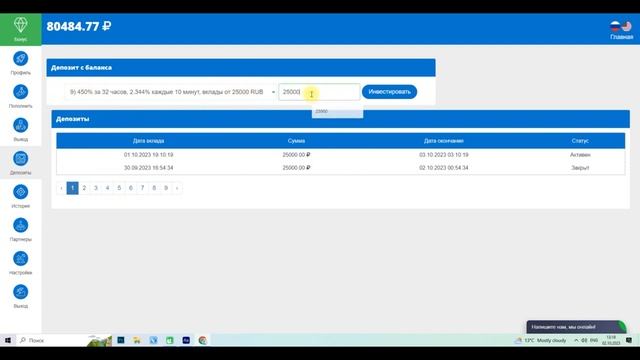Click the Дата окончания column header
This screenshot has height=360, width=640.
[444, 141]
